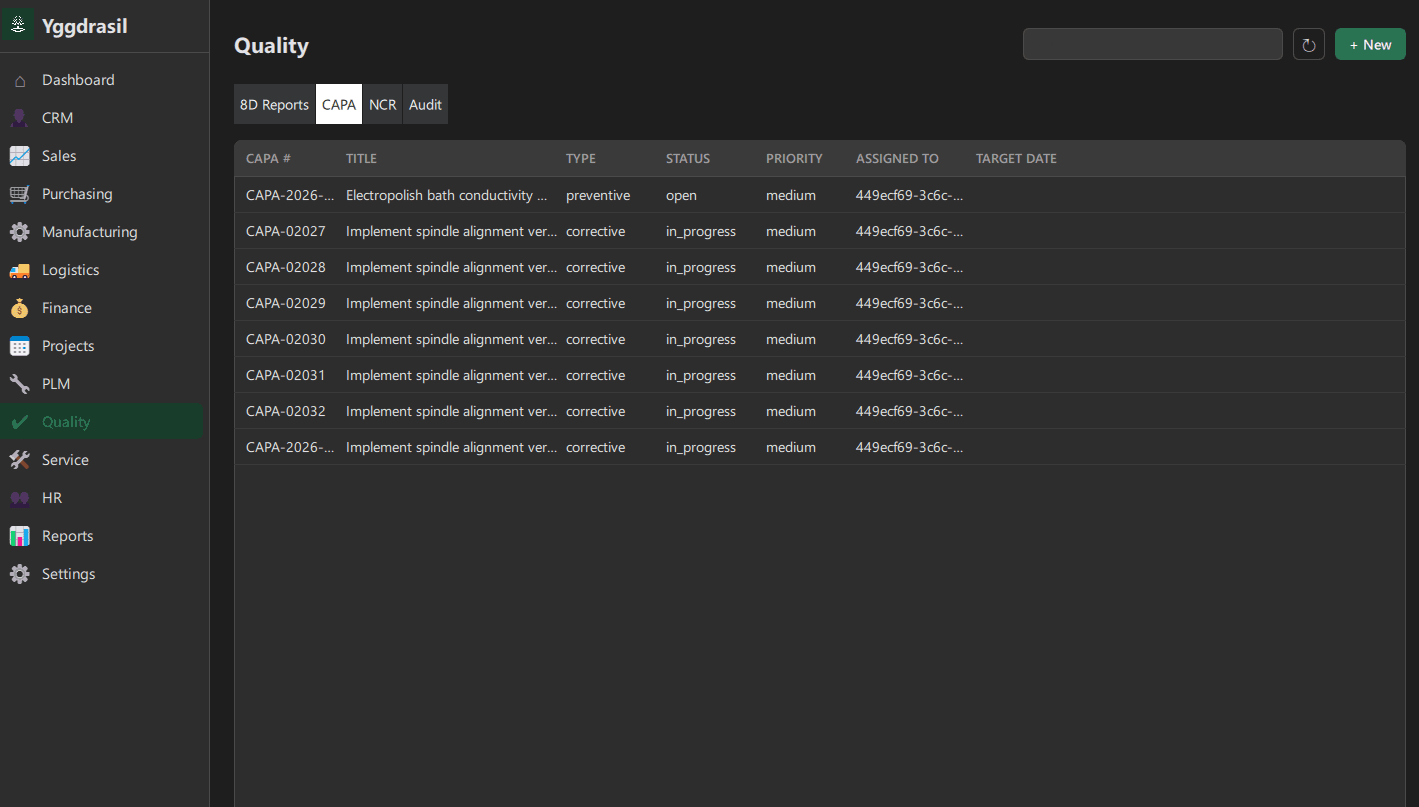Open the Audit tab
The width and height of the screenshot is (1419, 807).
click(425, 104)
